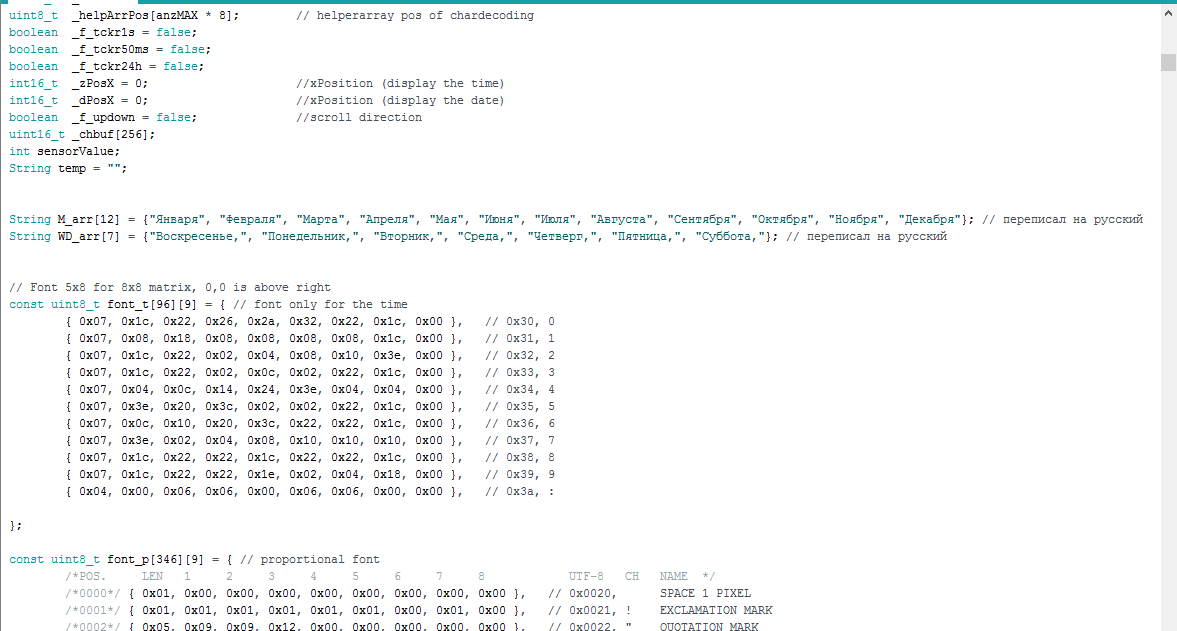Screen dimensions: 1177x631
Task: Click the "Апреля" month string
Action: [387, 220]
